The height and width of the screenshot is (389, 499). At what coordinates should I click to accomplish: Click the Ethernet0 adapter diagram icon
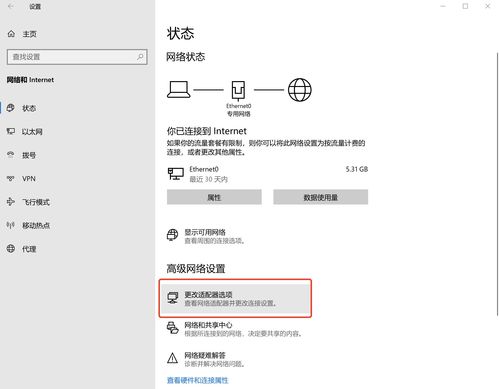tap(238, 91)
